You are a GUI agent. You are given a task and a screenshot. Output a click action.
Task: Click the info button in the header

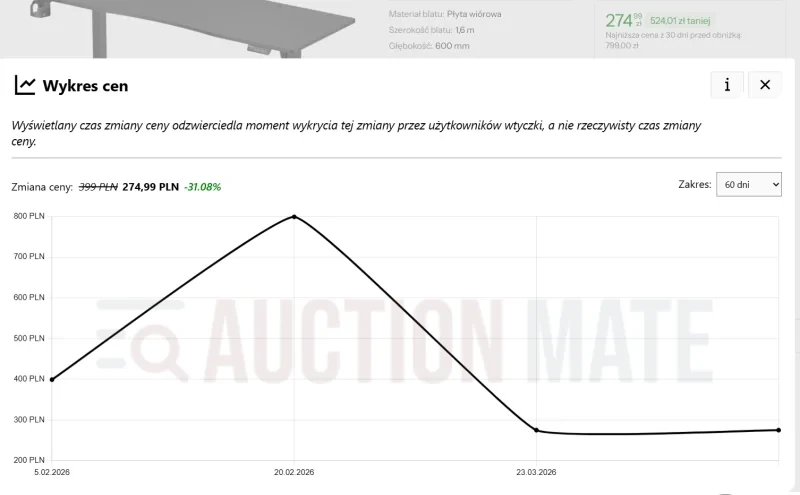pyautogui.click(x=727, y=85)
